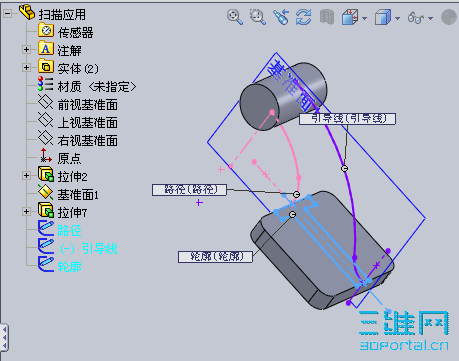The height and width of the screenshot is (361, 459).
Task: Click the 实体(2) solid bodies icon
Action: pyautogui.click(x=46, y=66)
